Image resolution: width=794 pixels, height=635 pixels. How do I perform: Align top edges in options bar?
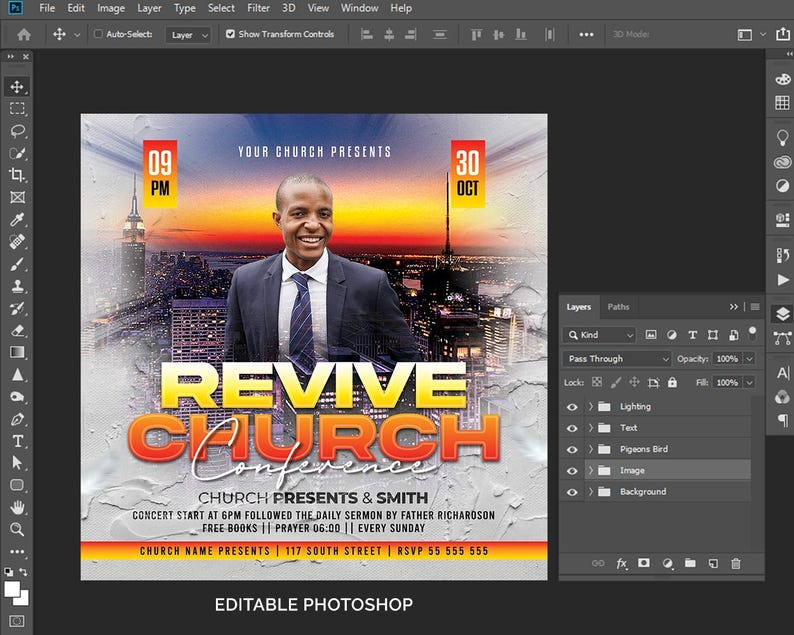coord(476,34)
